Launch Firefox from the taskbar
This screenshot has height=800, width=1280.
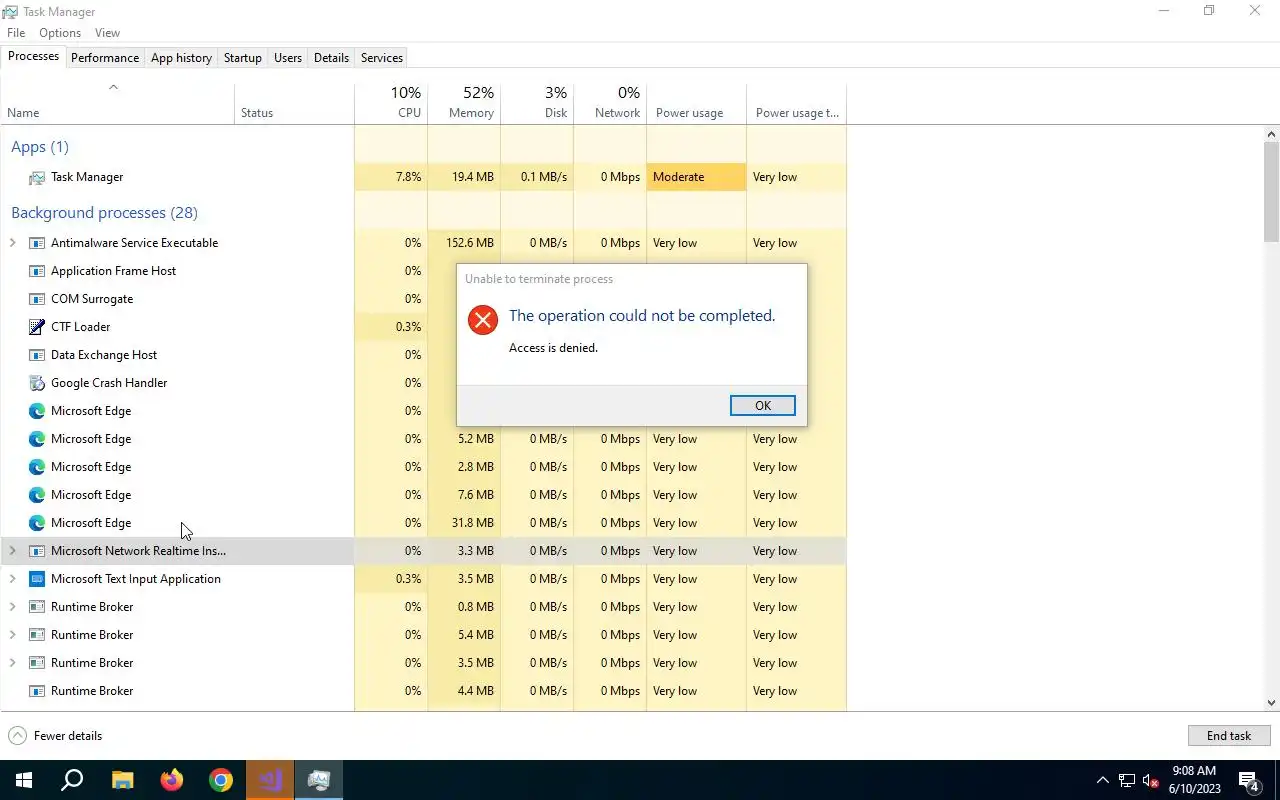[x=172, y=780]
